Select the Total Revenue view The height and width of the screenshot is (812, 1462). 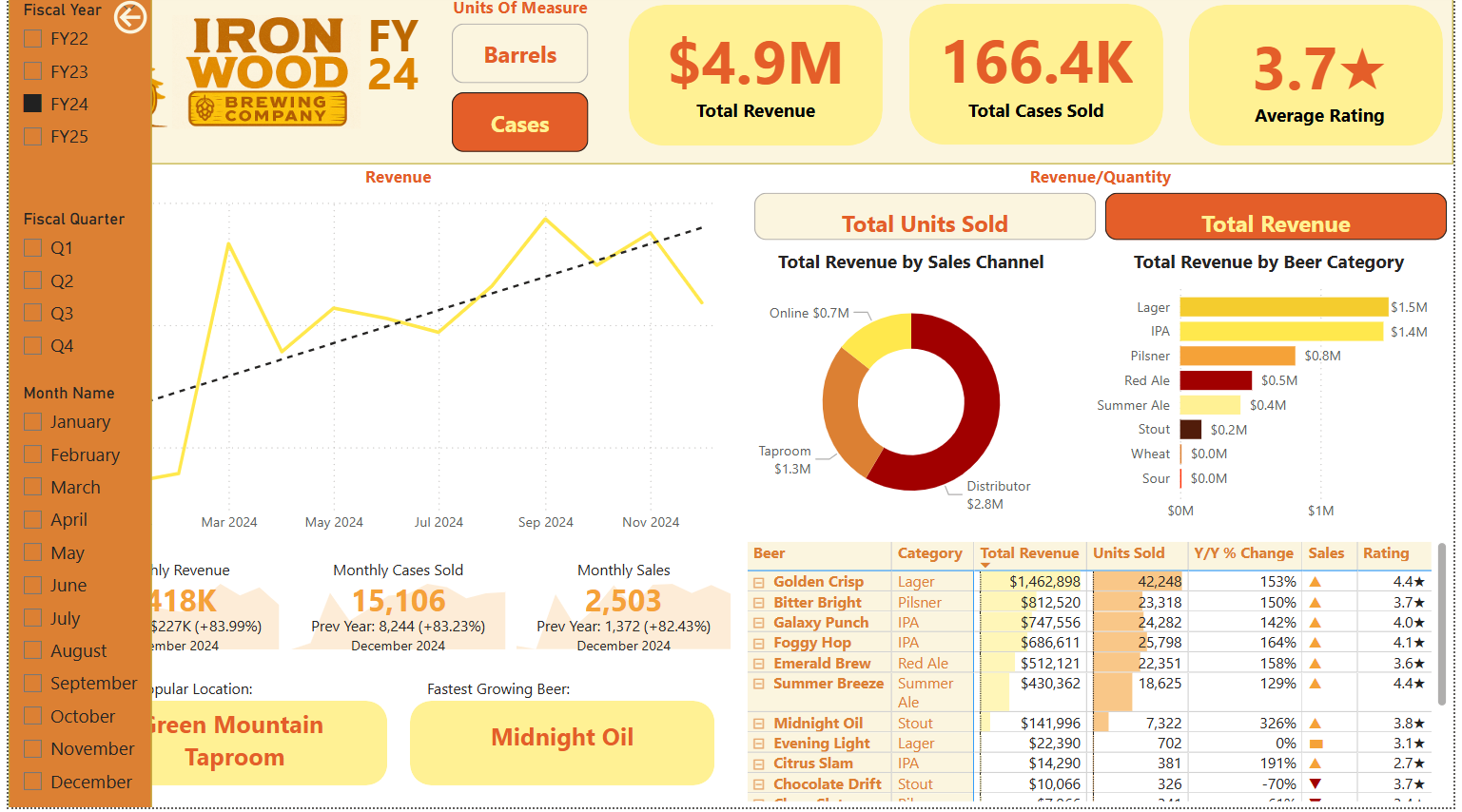click(1276, 216)
